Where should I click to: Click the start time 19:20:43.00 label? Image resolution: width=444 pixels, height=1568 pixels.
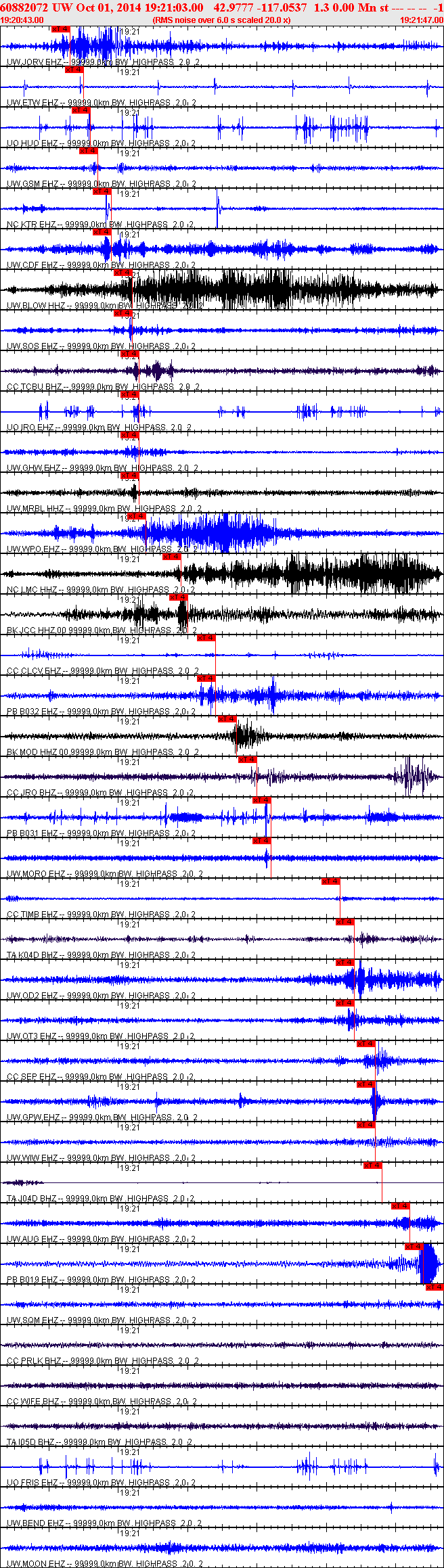point(22,20)
